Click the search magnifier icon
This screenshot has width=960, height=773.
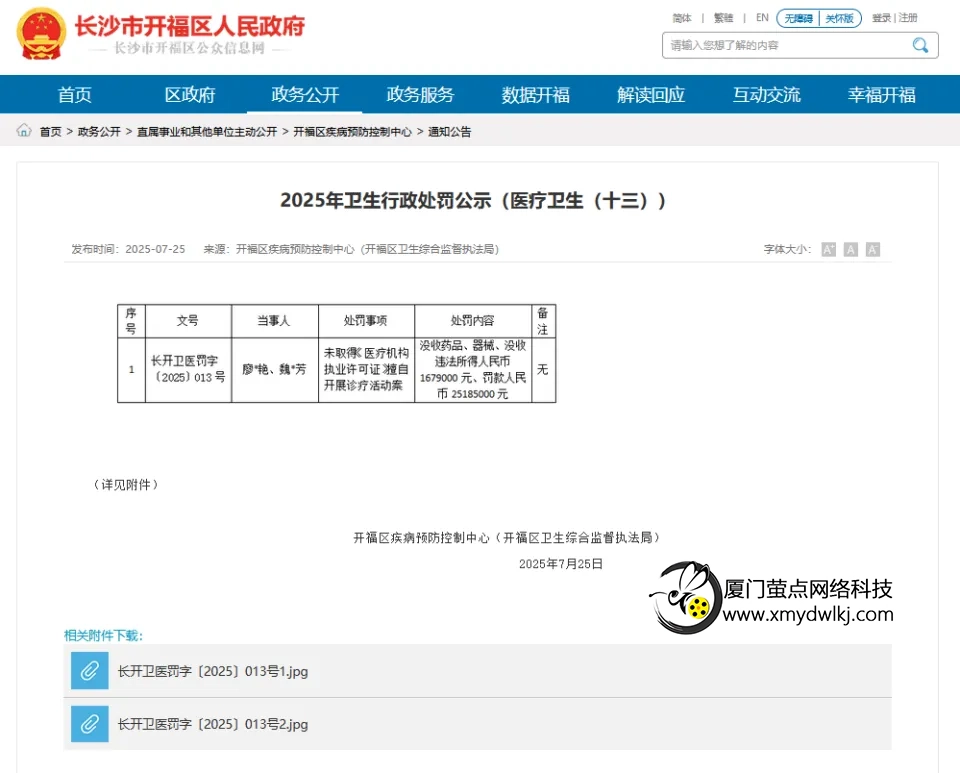920,45
